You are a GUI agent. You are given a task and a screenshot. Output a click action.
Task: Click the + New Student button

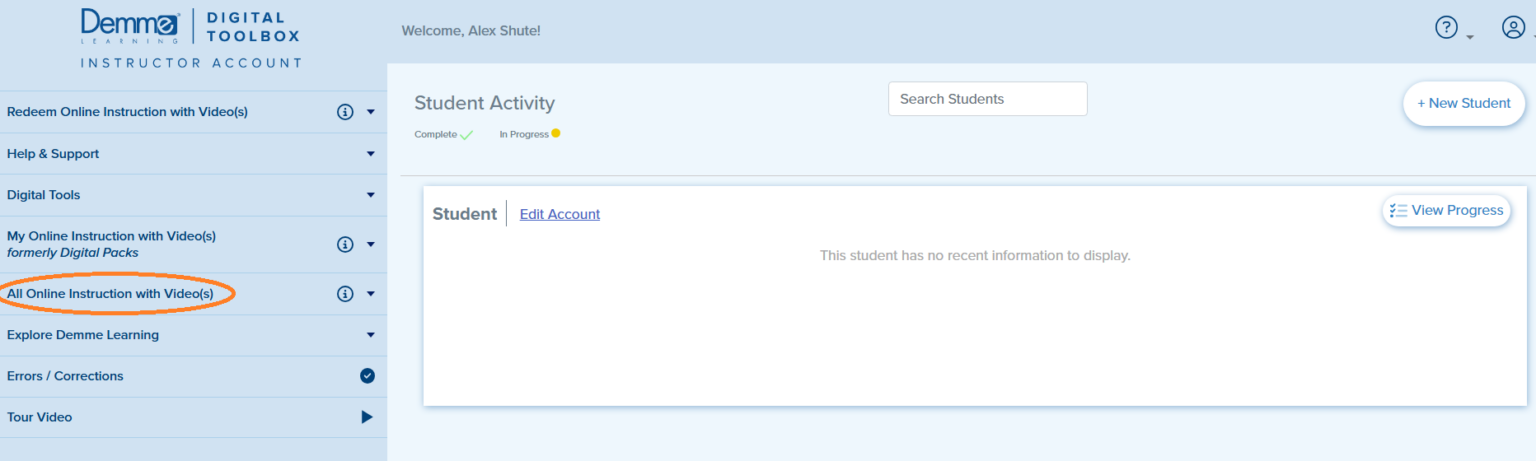point(1463,104)
